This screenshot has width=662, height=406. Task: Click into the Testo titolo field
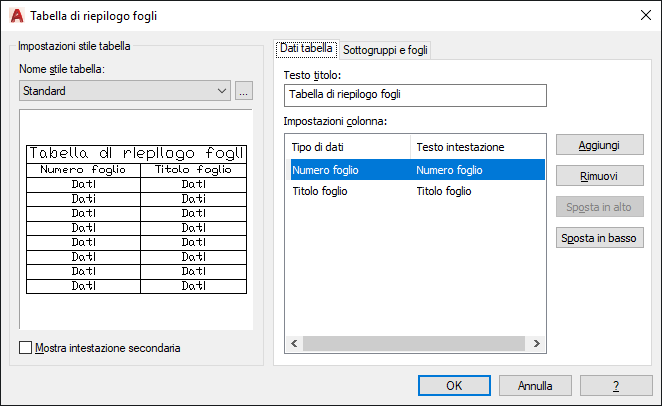pyautogui.click(x=415, y=95)
